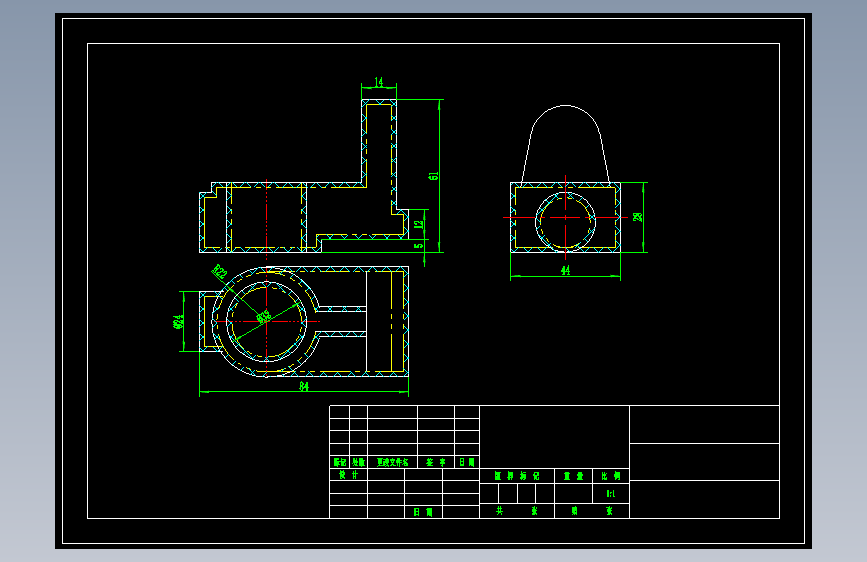Select the 签字 title block label
The height and width of the screenshot is (562, 867).
436,462
